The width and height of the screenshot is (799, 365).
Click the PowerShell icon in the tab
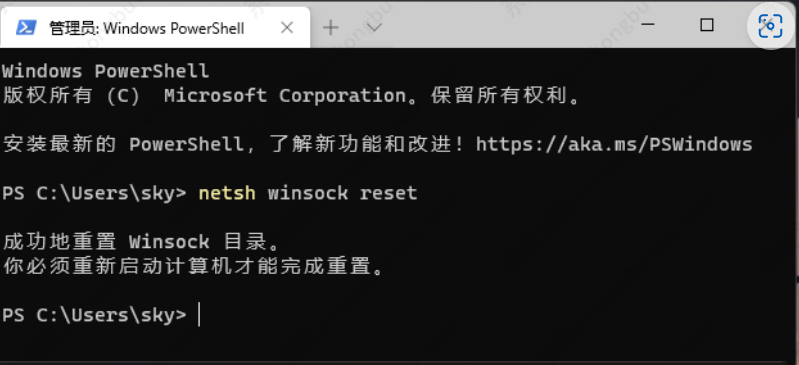pyautogui.click(x=25, y=28)
